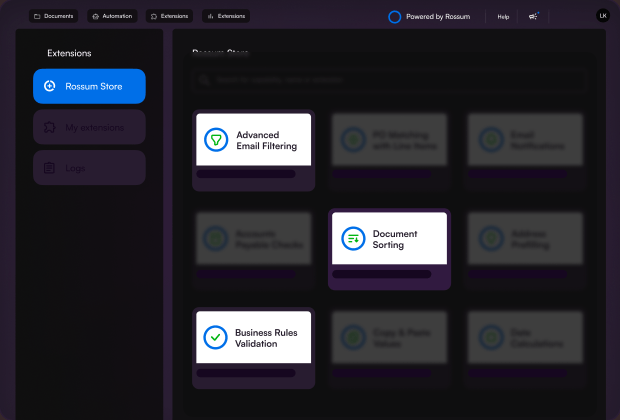Go to the Documents tab

(x=53, y=16)
